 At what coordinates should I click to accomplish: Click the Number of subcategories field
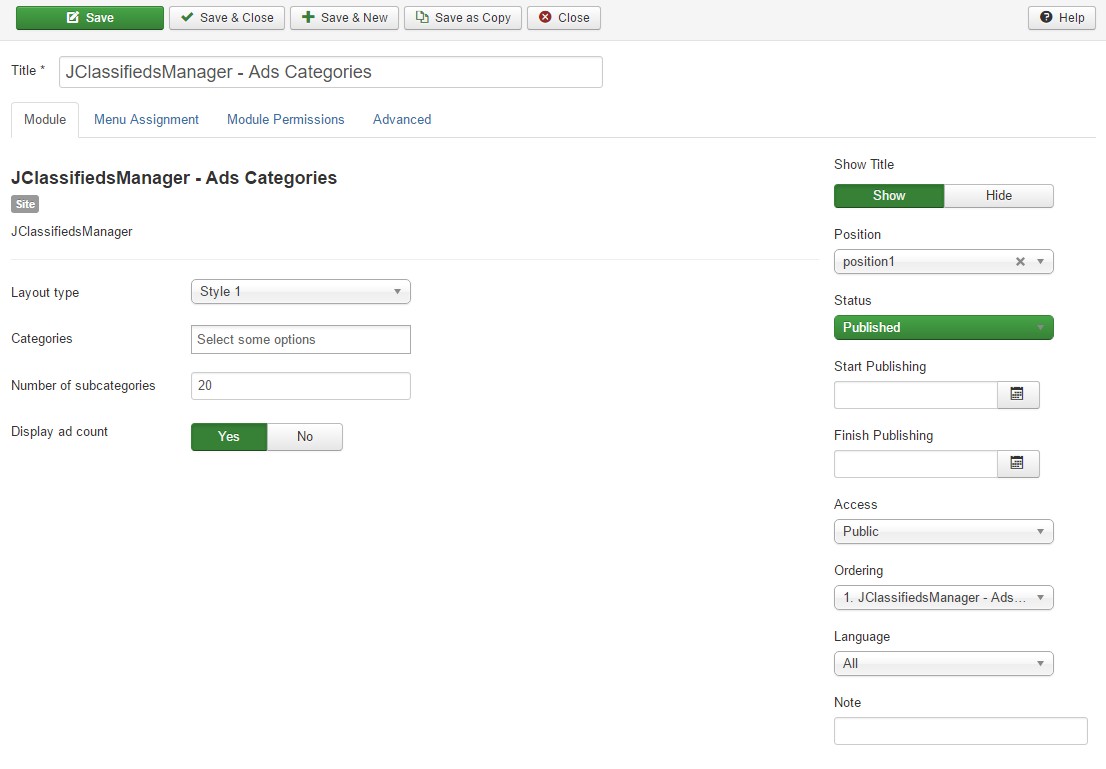[300, 386]
